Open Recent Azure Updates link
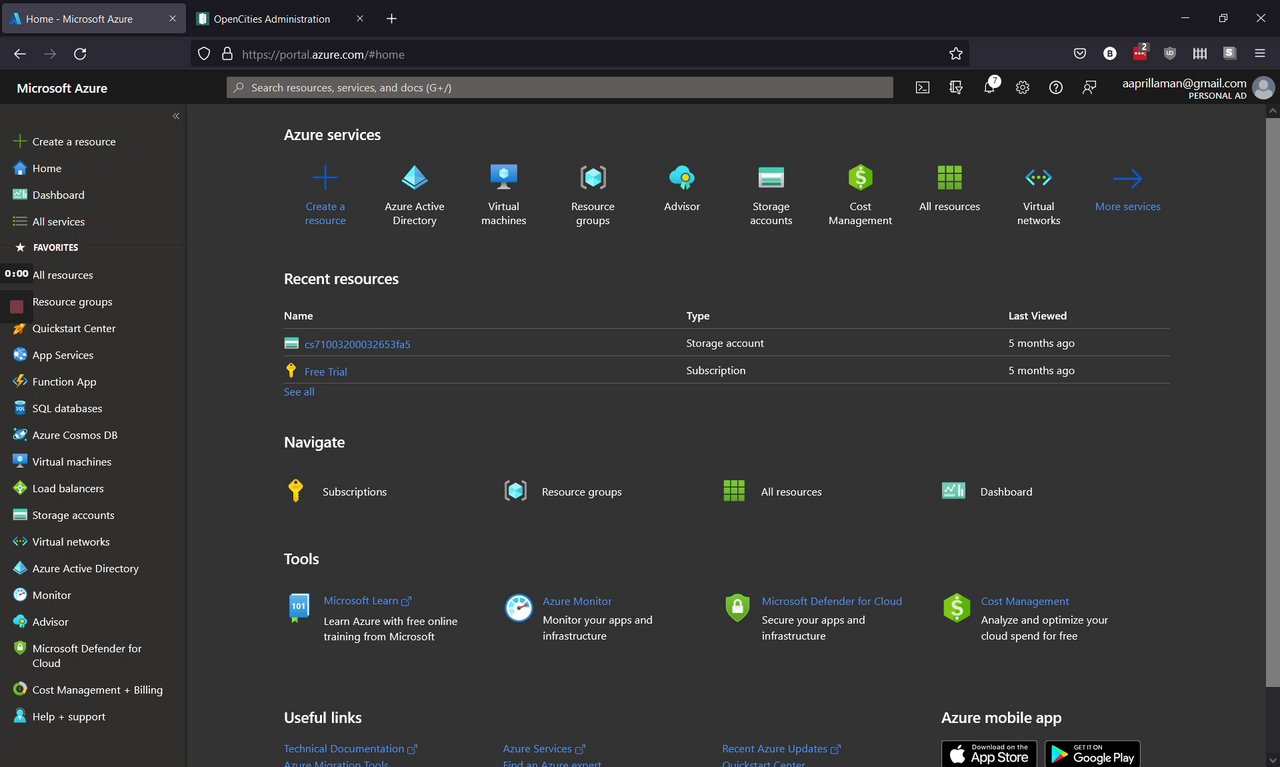 pos(781,748)
